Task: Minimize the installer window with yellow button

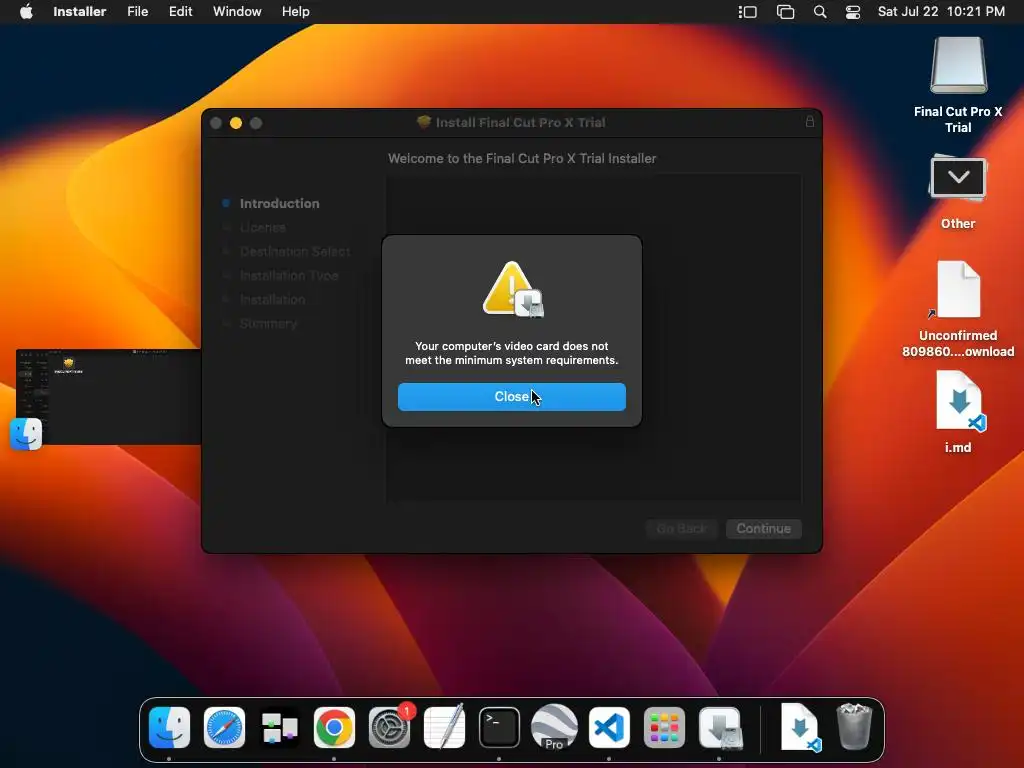Action: (236, 123)
